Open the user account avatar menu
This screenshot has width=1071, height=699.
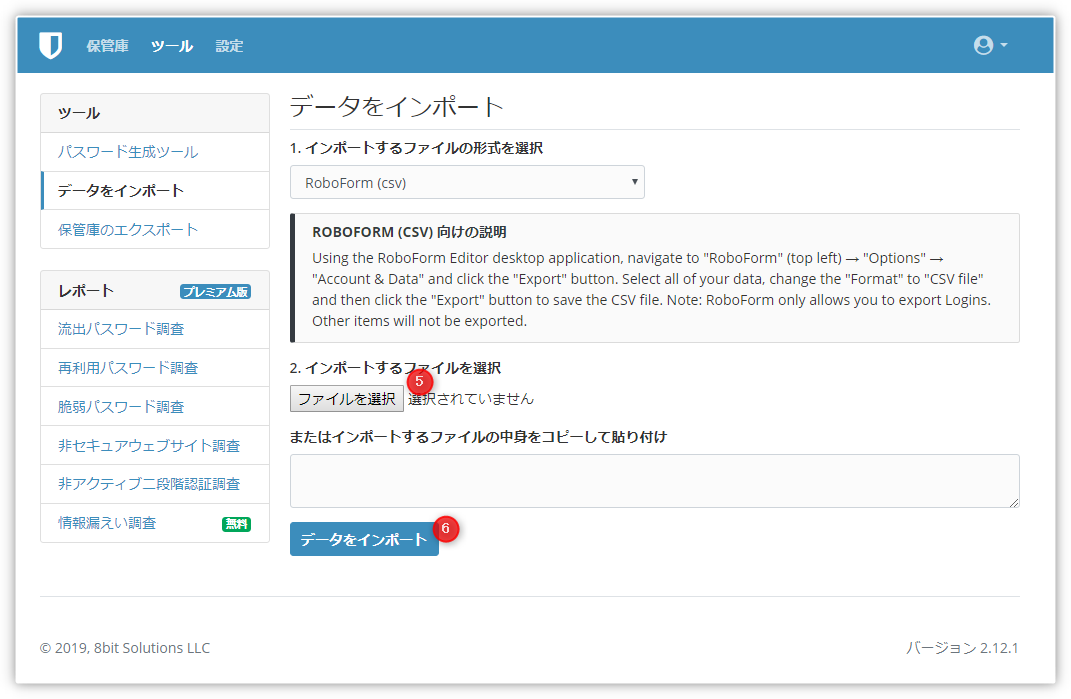click(x=990, y=45)
